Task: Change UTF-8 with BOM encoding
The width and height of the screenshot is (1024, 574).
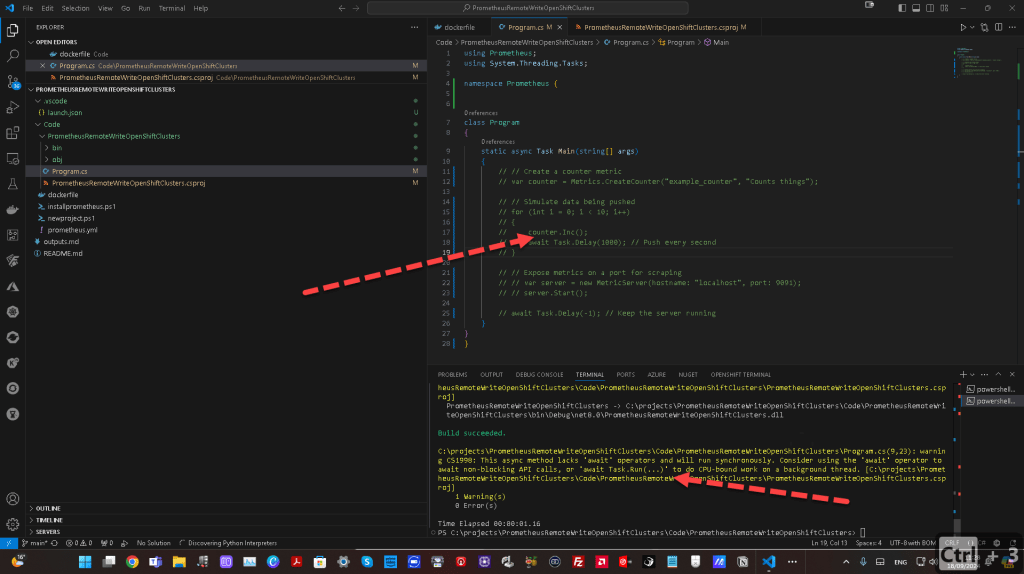Action: click(912, 543)
